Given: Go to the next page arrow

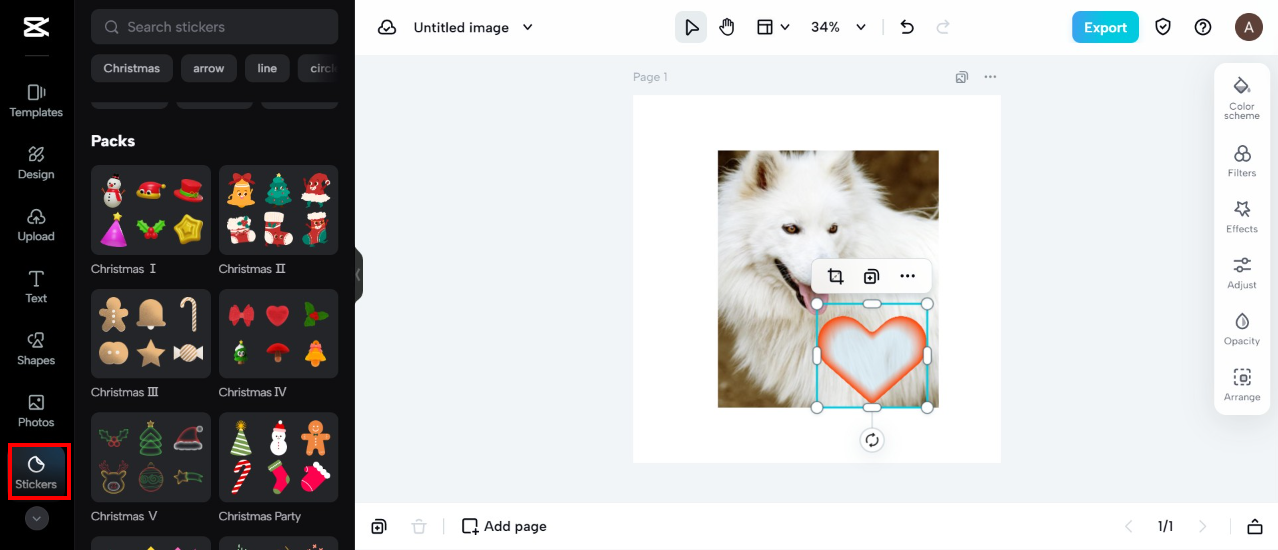Looking at the screenshot, I should click(x=1203, y=526).
